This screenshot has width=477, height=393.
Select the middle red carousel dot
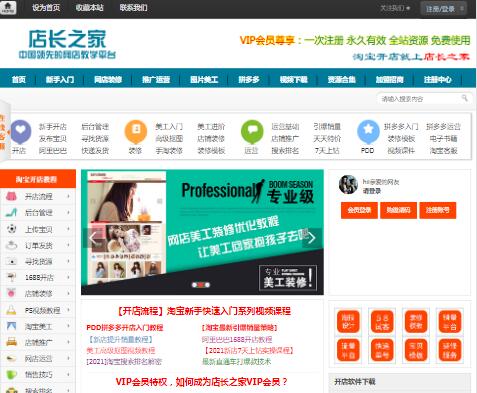click(201, 285)
